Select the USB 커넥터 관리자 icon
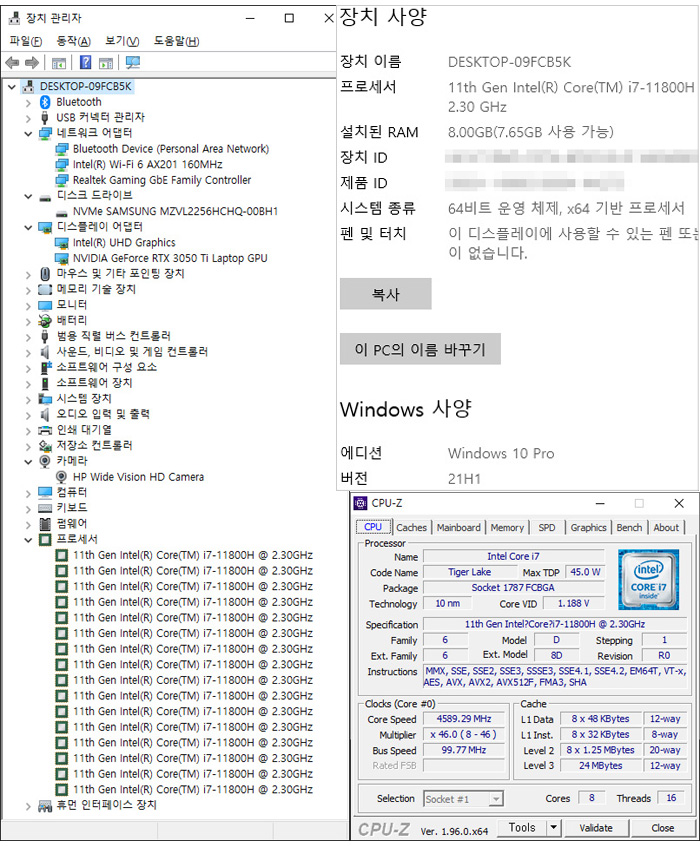 coord(45,118)
